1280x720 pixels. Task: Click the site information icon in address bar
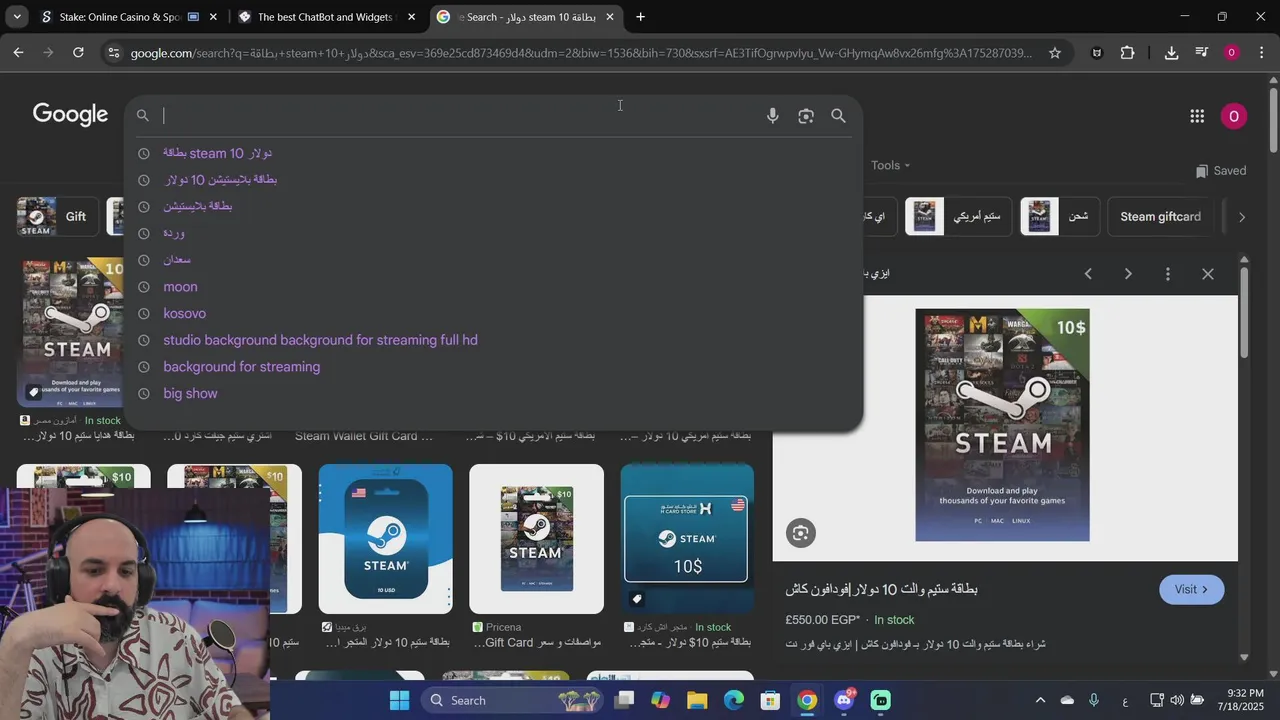pos(113,53)
